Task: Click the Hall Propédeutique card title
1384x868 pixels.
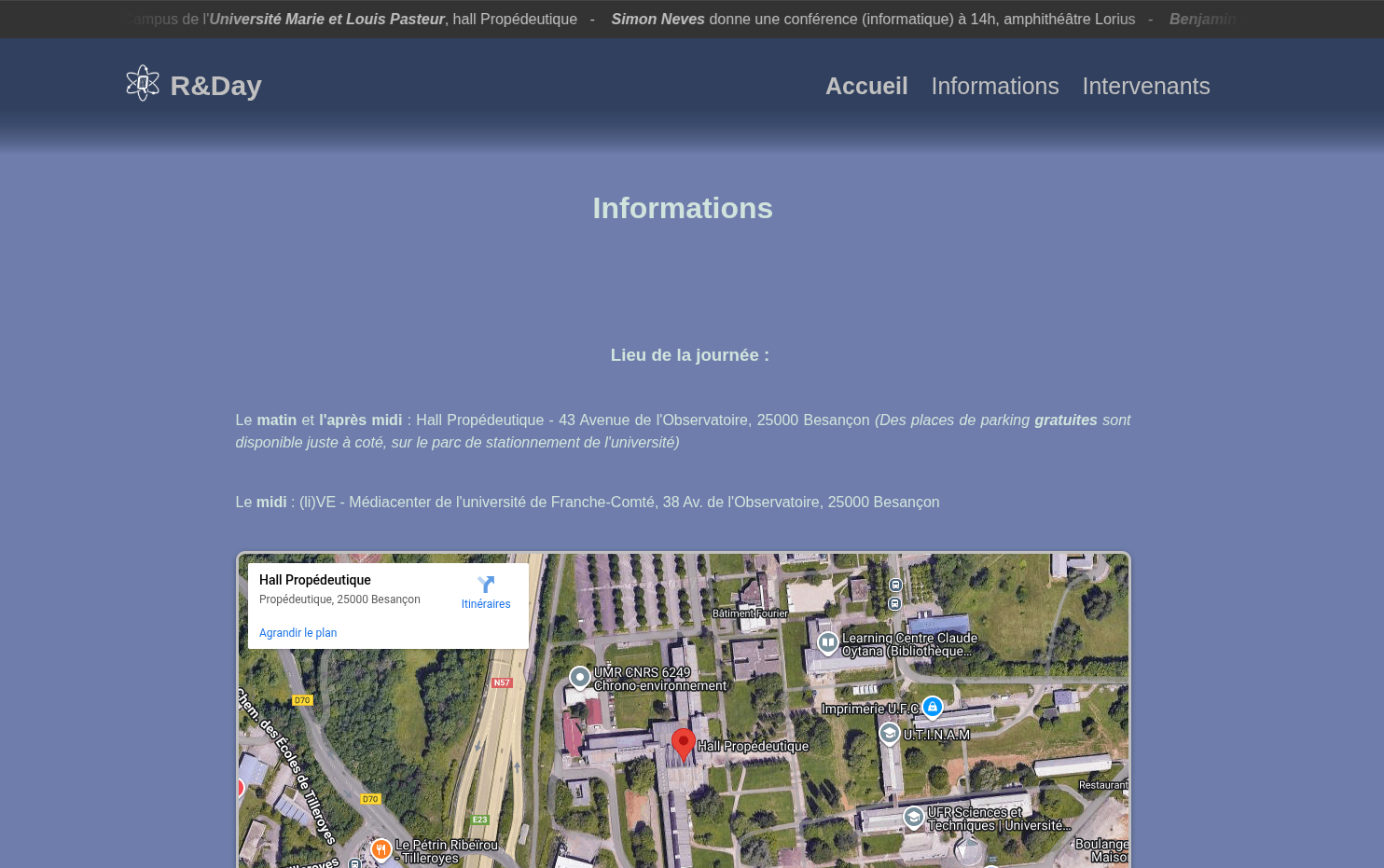Action: click(314, 580)
